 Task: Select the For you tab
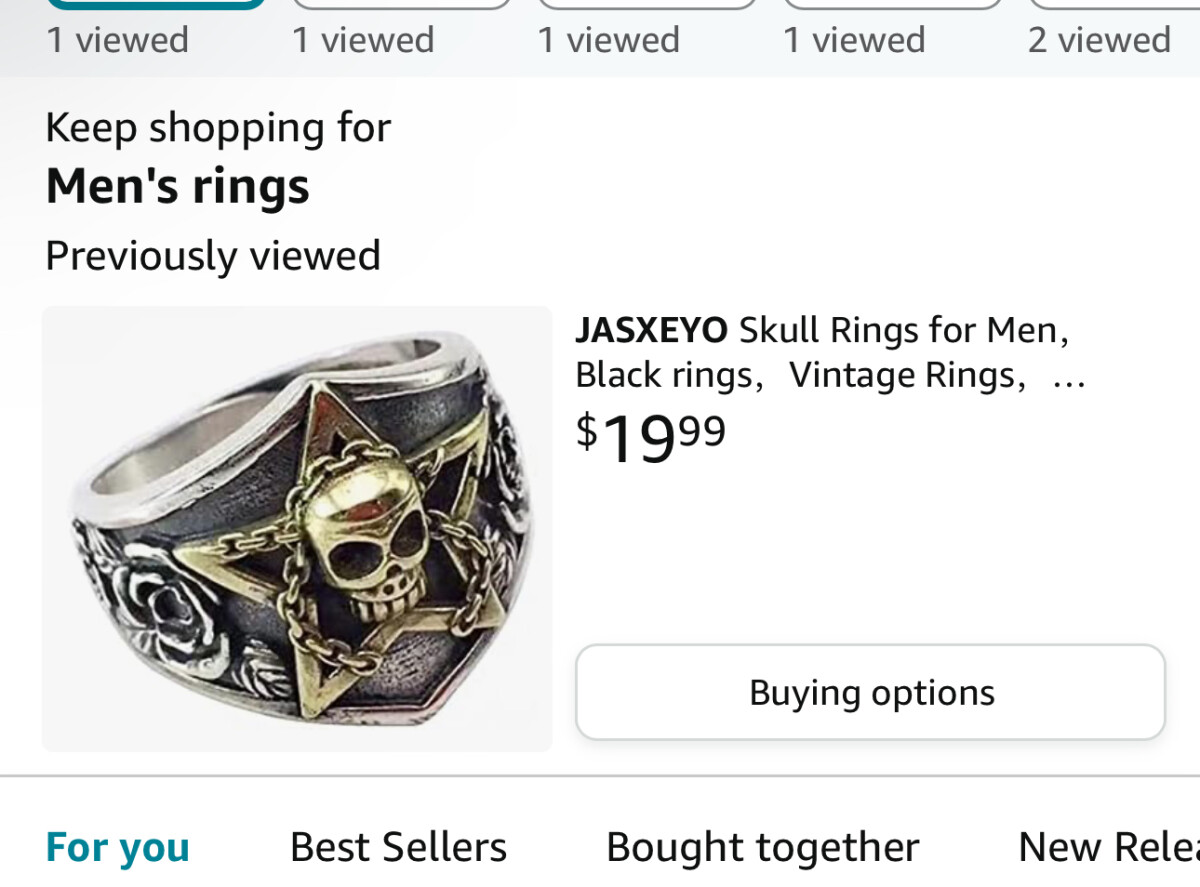point(117,847)
